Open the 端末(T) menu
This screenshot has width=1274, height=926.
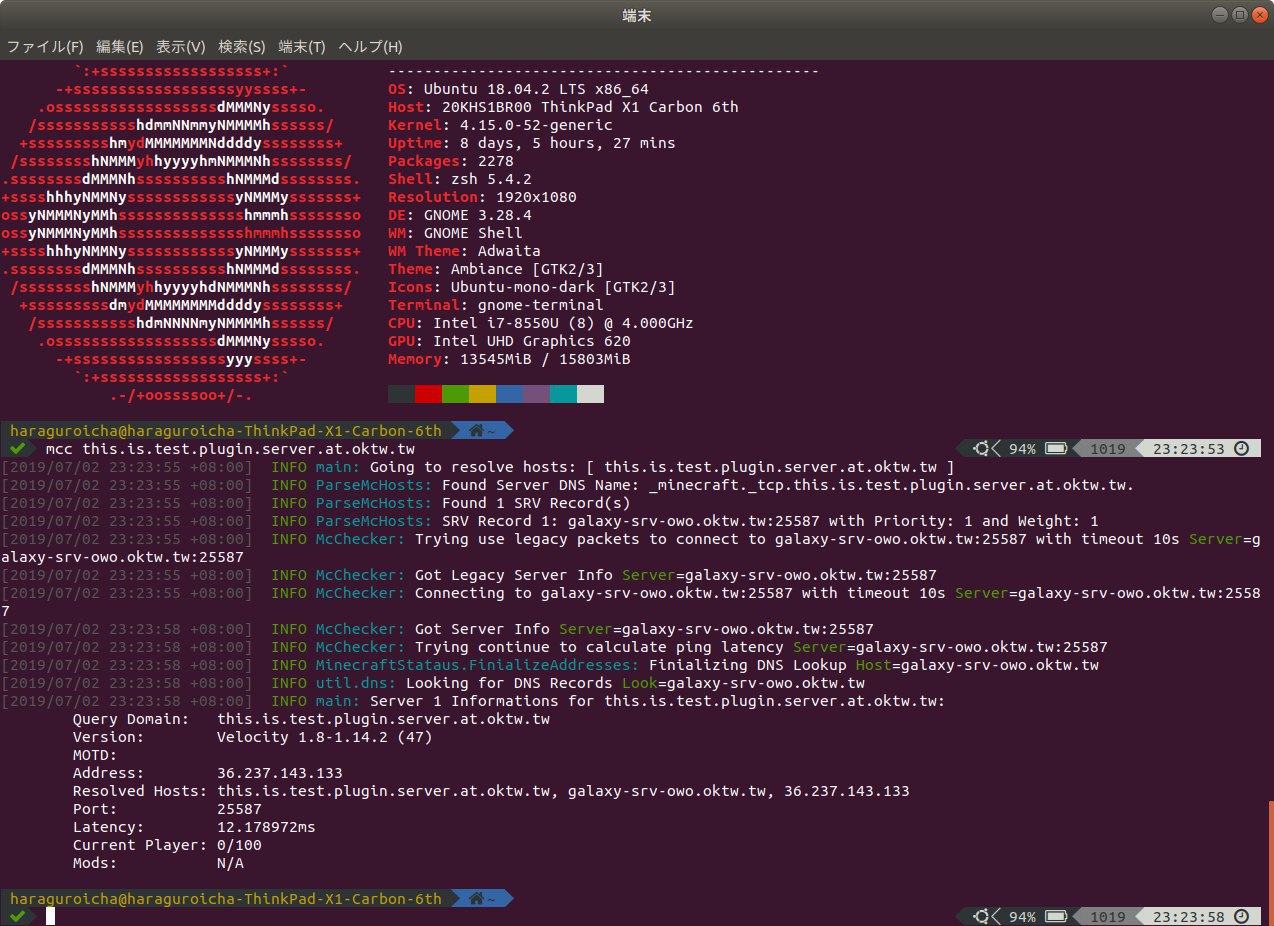[x=302, y=47]
